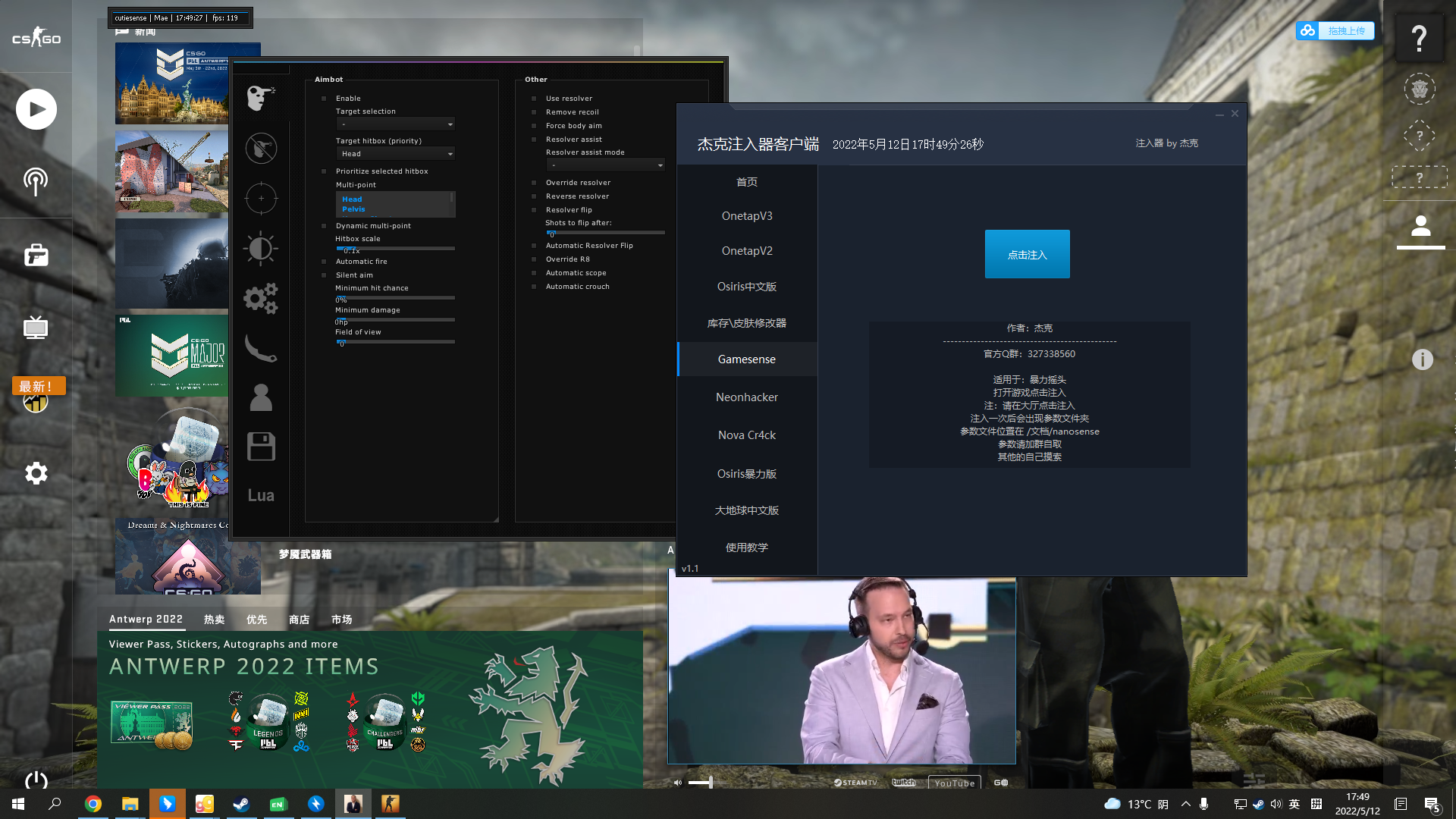Image resolution: width=1456 pixels, height=819 pixels.
Task: Mute the stream volume speaker icon
Action: pyautogui.click(x=677, y=783)
